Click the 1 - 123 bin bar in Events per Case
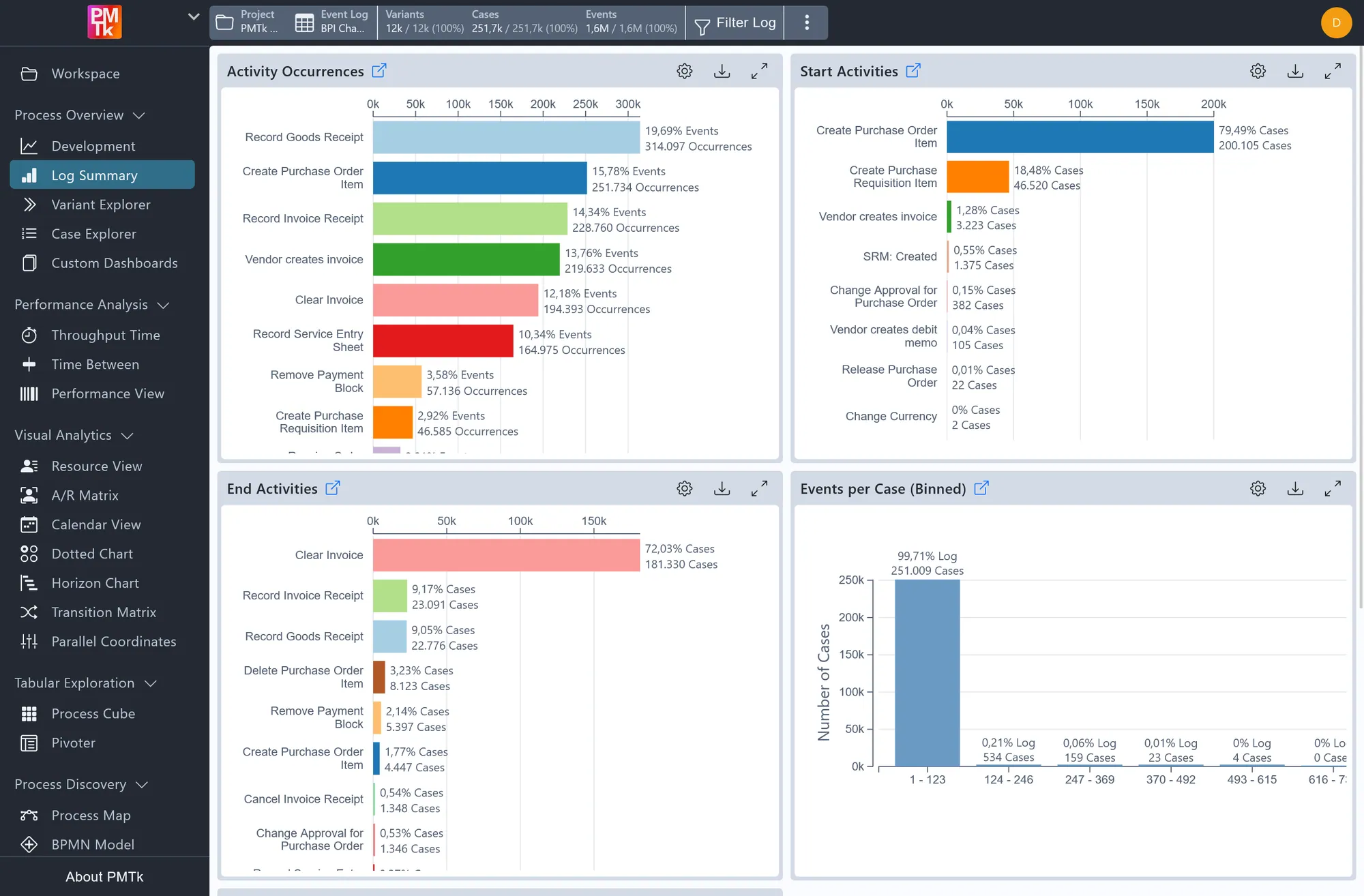The width and height of the screenshot is (1364, 896). point(928,673)
